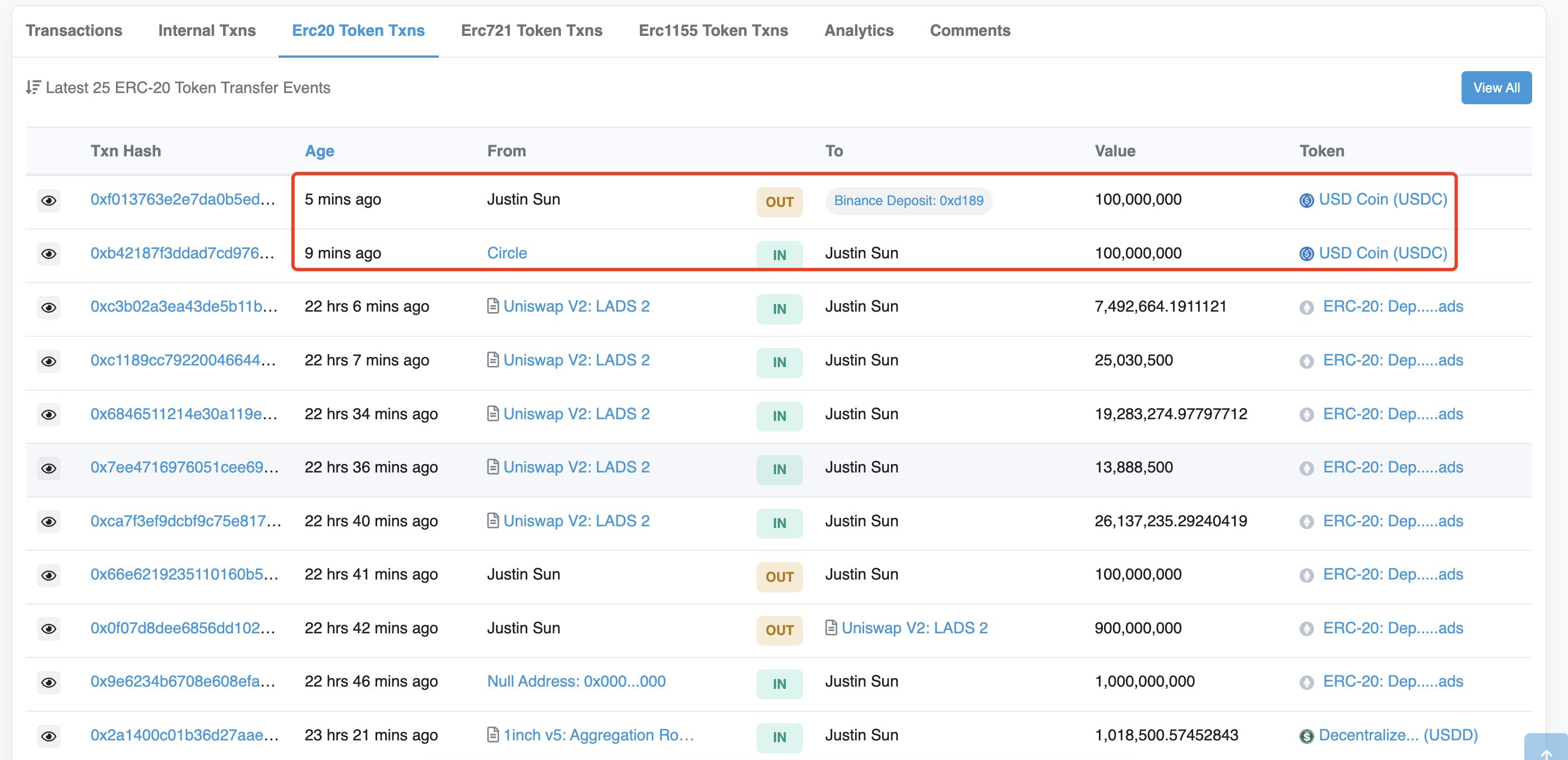Viewport: 1568px width, 760px height.
Task: Switch to the Internal Txns tab
Action: 206,30
